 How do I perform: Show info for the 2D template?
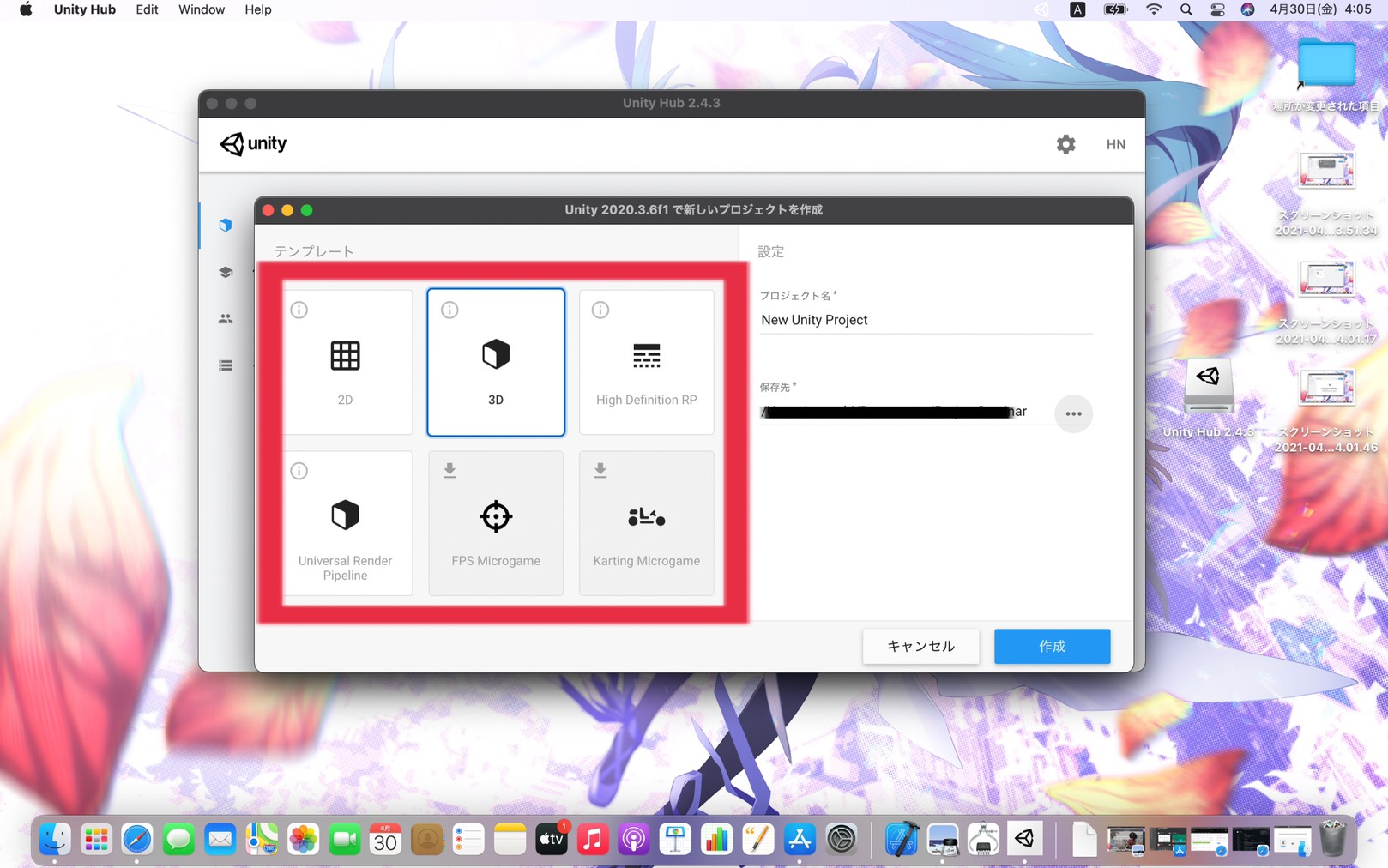299,310
